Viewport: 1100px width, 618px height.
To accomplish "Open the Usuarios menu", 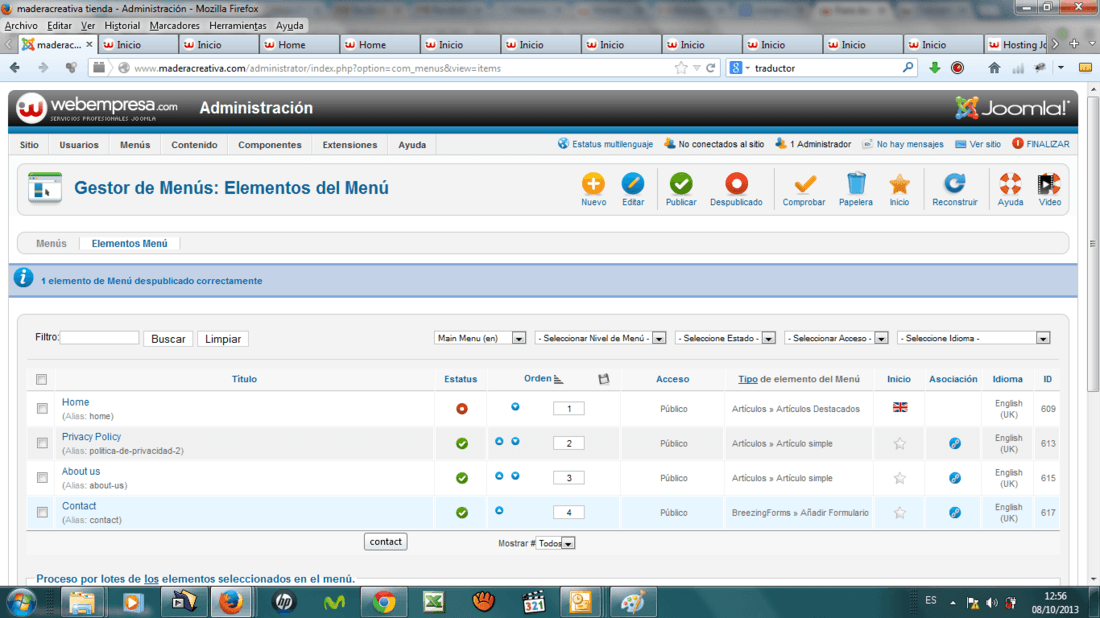I will click(79, 145).
